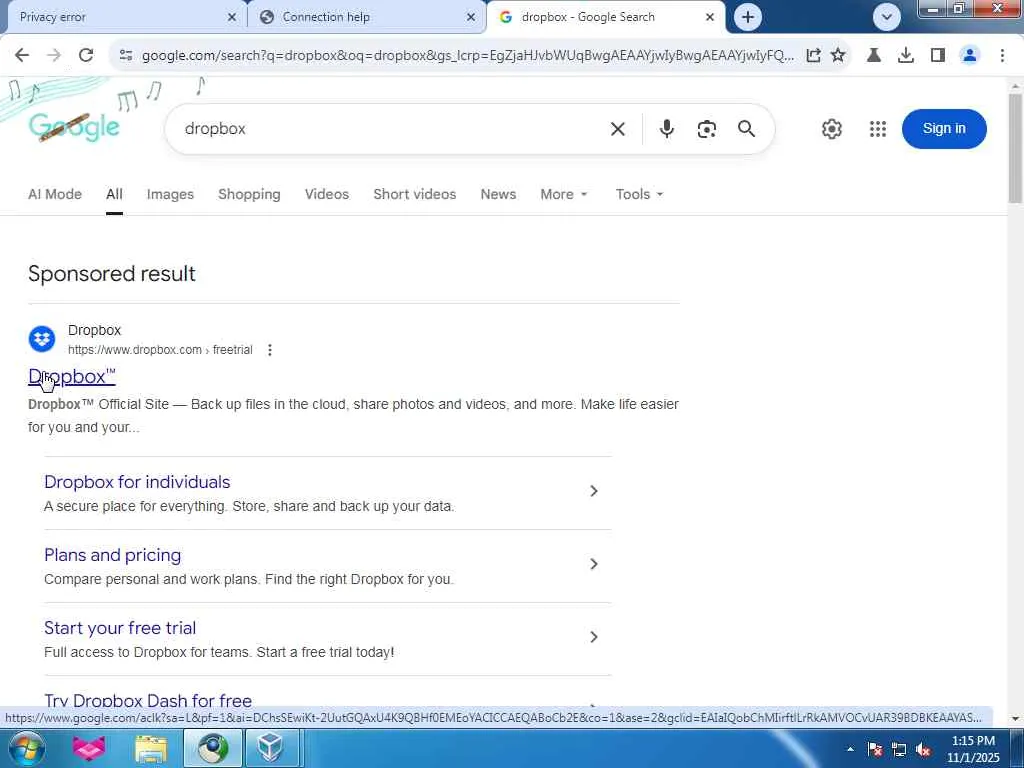Select the AI Mode search tab
Image resolution: width=1024 pixels, height=768 pixels.
(x=55, y=194)
